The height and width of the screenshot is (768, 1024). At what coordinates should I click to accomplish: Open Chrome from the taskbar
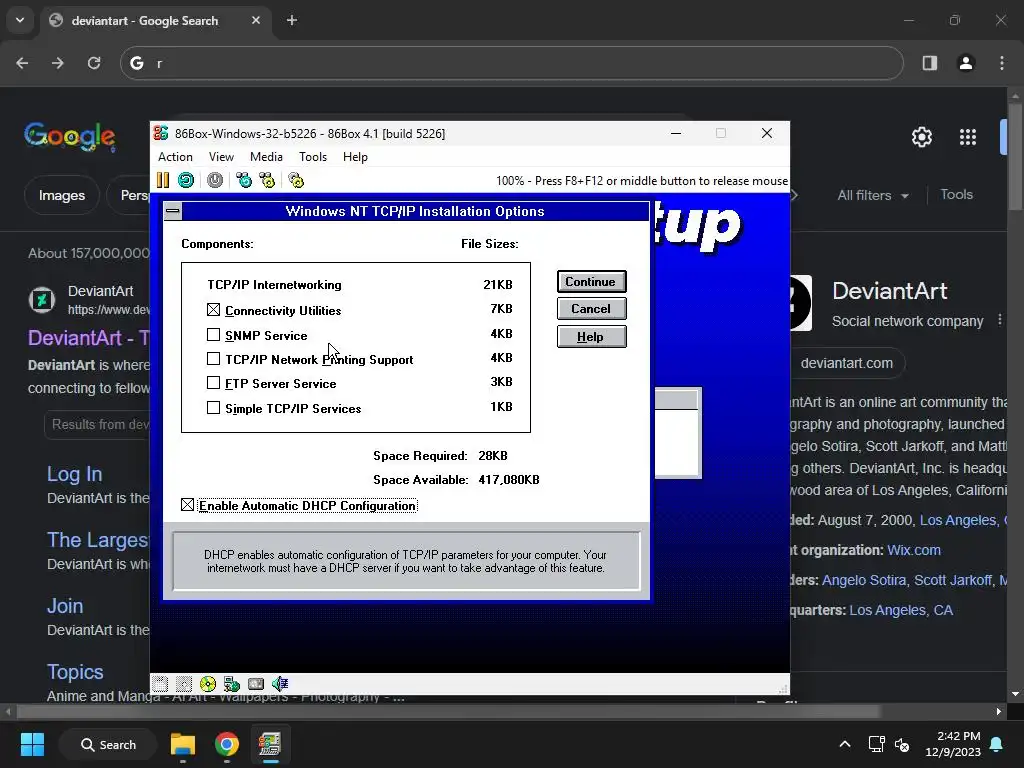227,744
